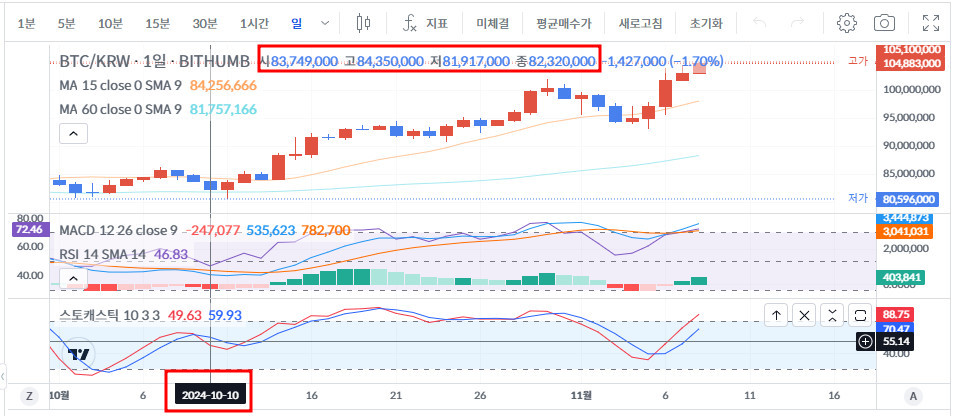Remove the stochastic indicator pane

[x=805, y=315]
